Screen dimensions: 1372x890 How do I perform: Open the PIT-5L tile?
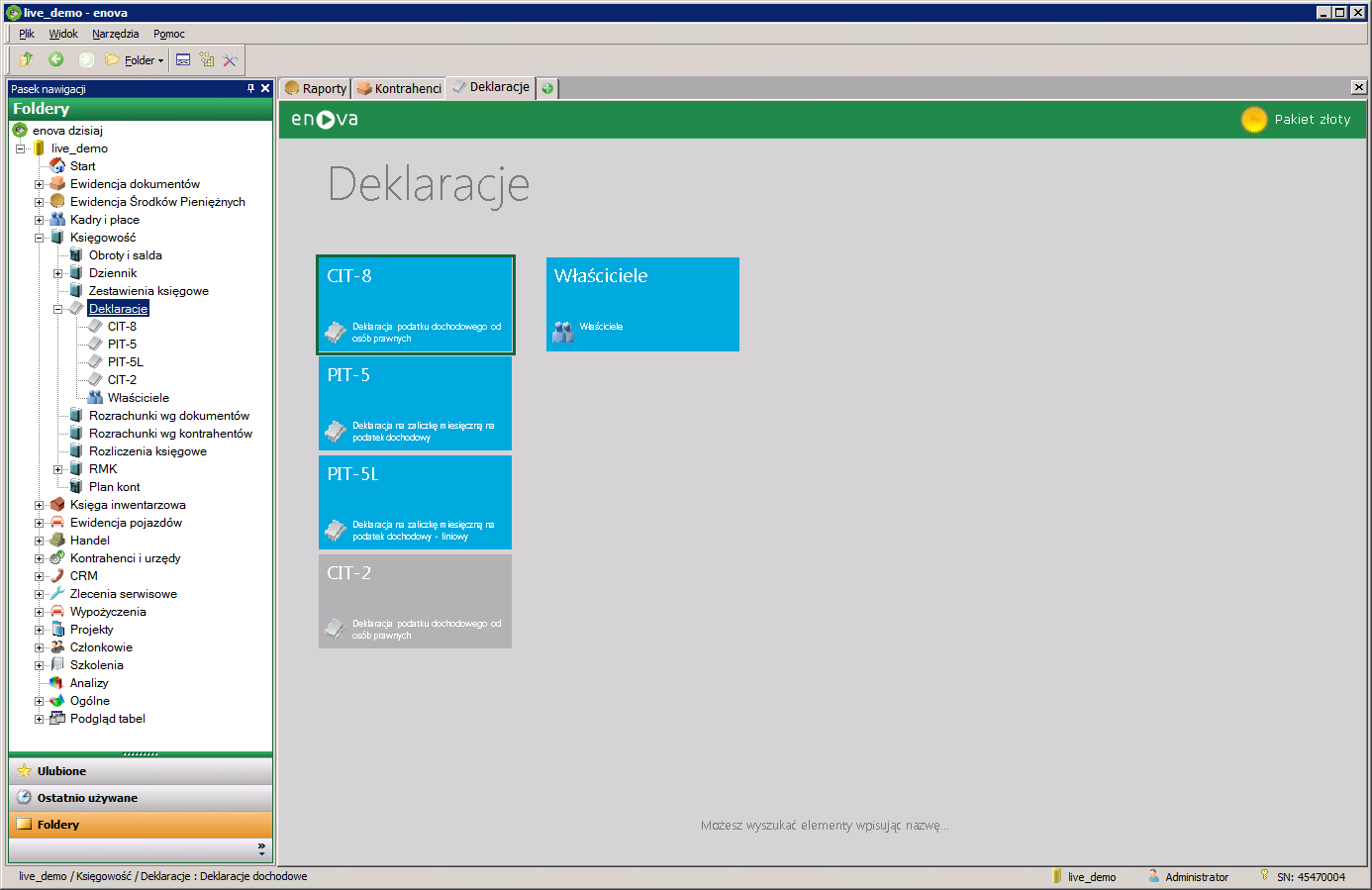pyautogui.click(x=416, y=502)
